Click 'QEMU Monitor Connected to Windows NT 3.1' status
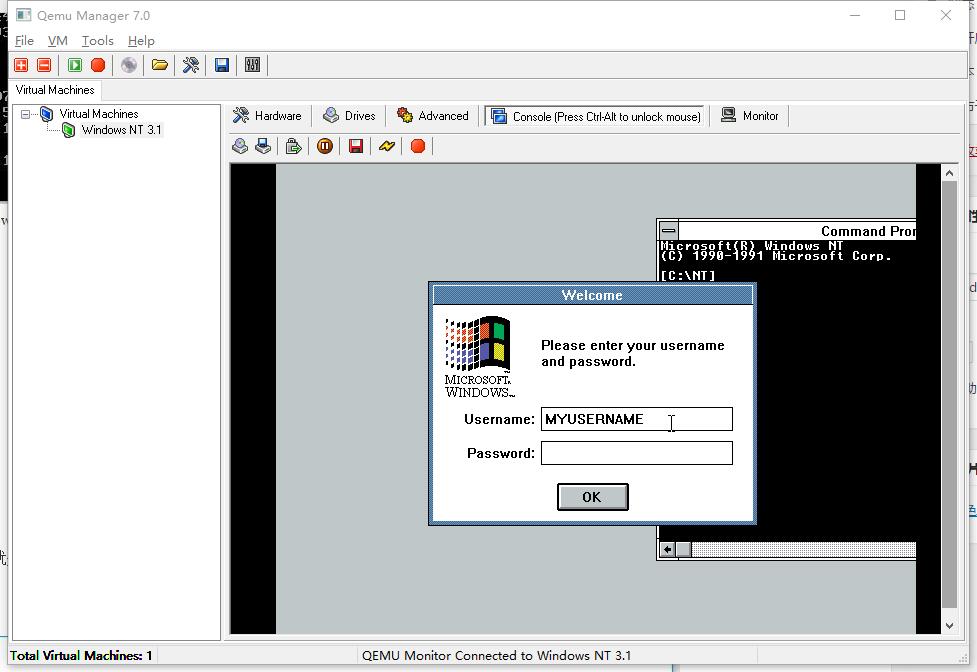977x672 pixels. 496,656
